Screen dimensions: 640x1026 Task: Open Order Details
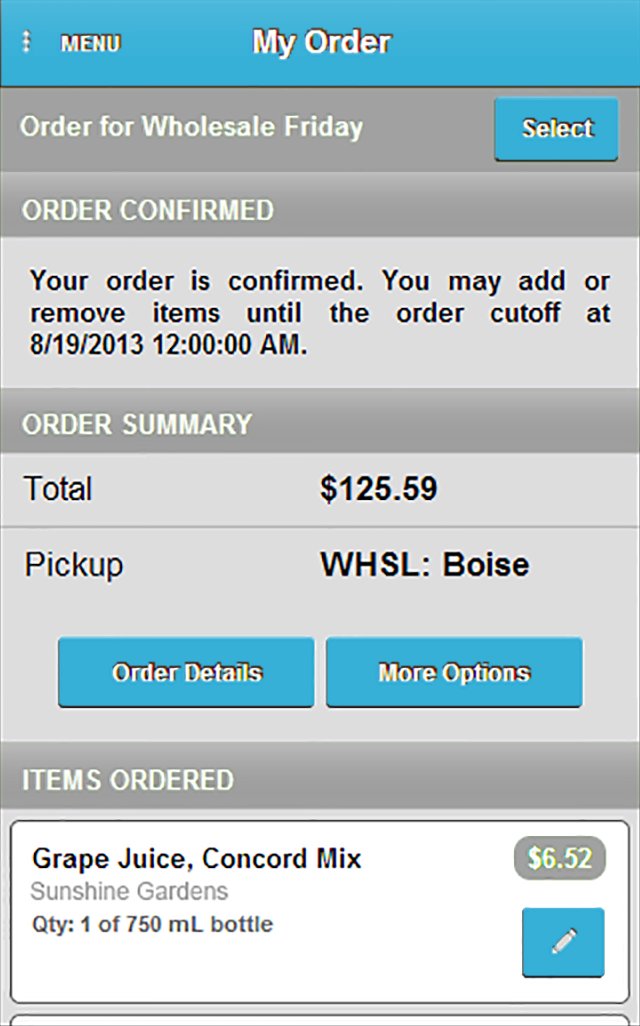pyautogui.click(x=186, y=672)
